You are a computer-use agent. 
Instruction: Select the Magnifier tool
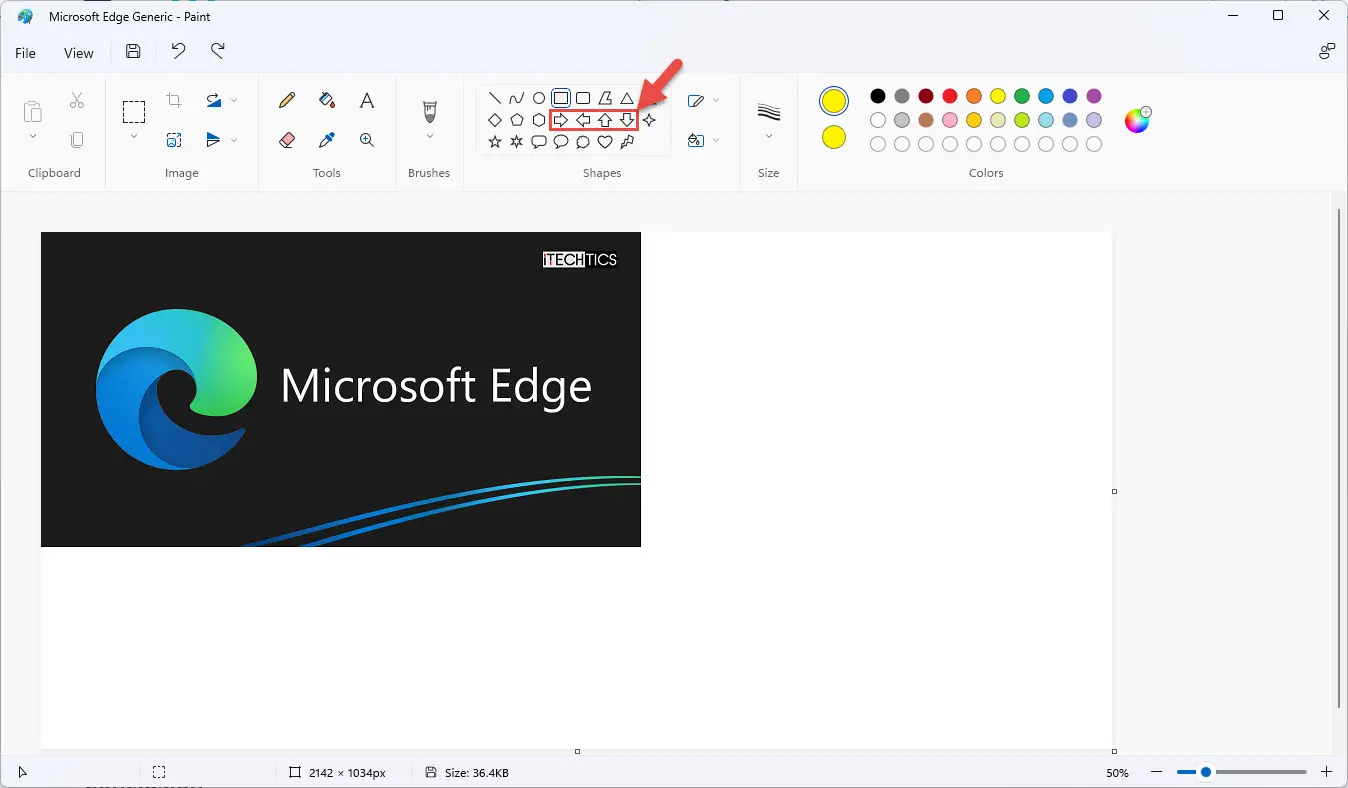(x=367, y=140)
